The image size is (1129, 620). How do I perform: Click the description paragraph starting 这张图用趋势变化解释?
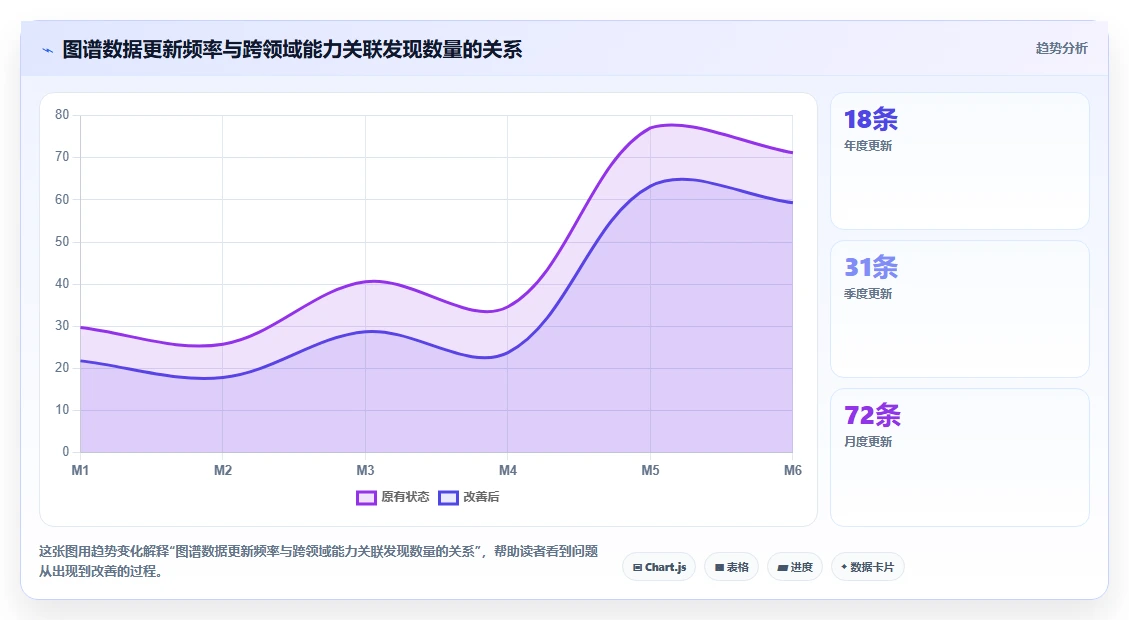coord(318,561)
